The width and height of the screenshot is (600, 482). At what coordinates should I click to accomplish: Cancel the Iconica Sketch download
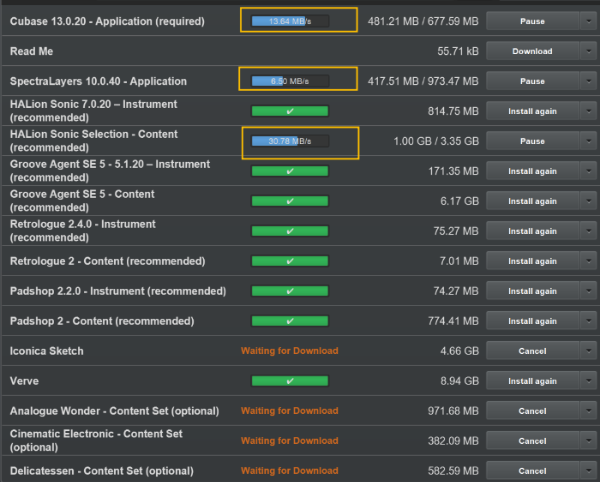click(532, 351)
